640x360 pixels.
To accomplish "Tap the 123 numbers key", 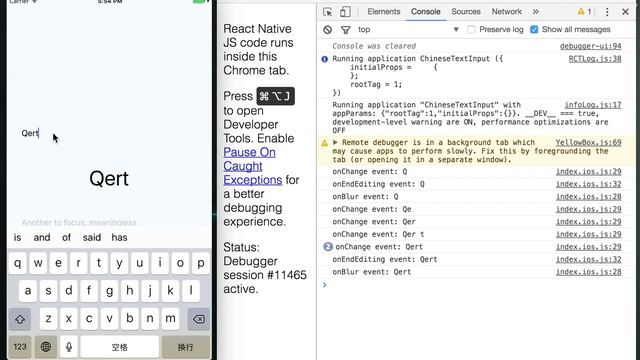I will pos(20,347).
